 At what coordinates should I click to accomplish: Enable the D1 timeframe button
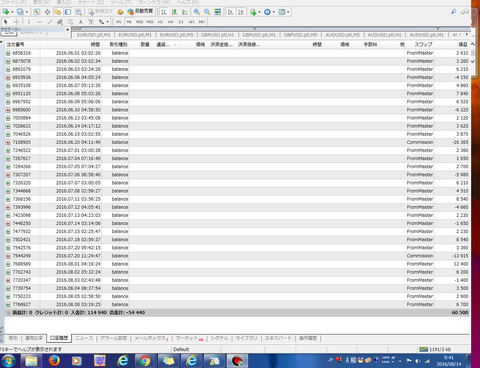click(x=181, y=22)
